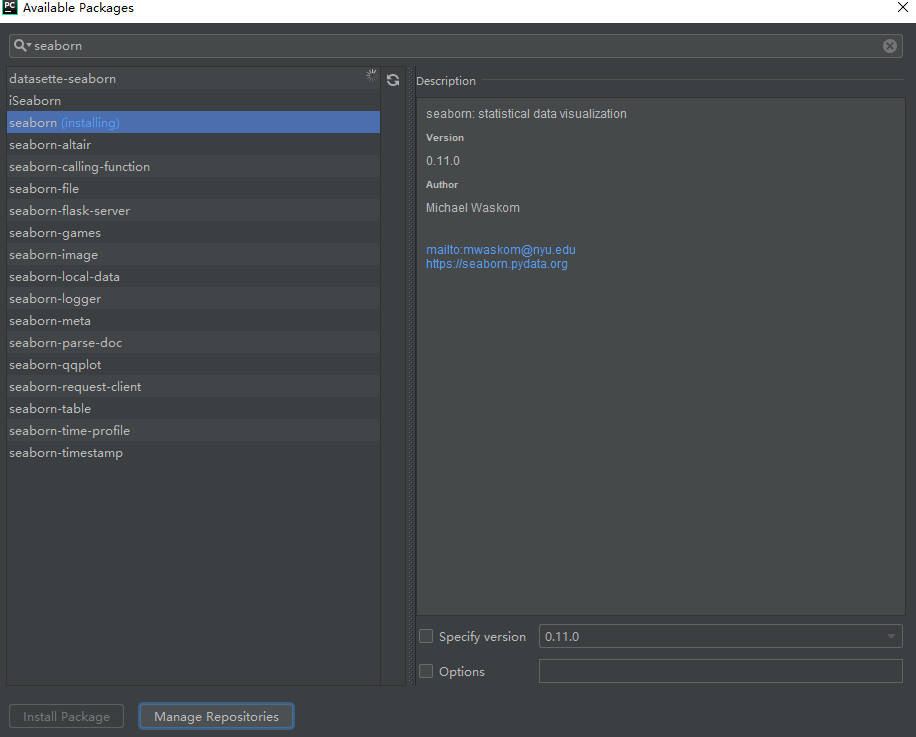Click the PyCharm icon in title bar

[x=10, y=7]
